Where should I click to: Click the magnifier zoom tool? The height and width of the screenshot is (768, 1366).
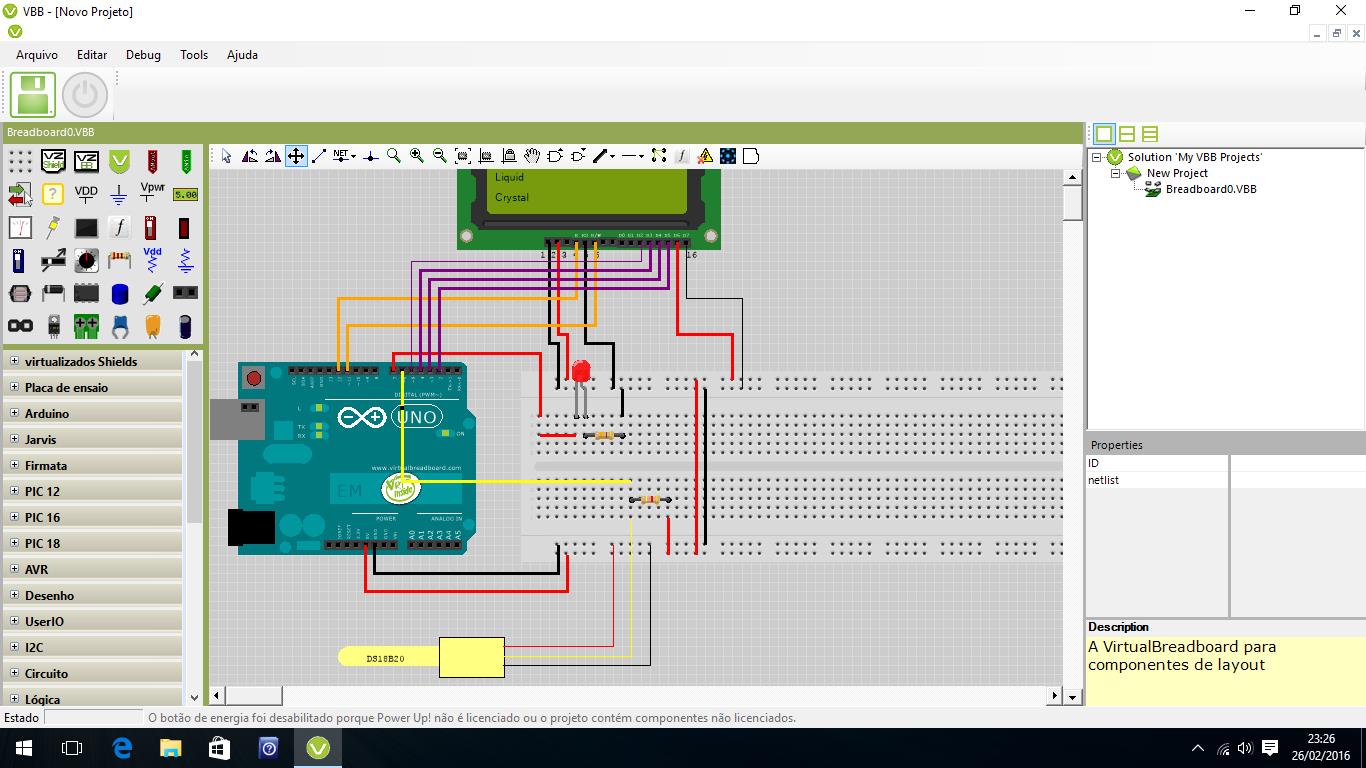point(394,156)
